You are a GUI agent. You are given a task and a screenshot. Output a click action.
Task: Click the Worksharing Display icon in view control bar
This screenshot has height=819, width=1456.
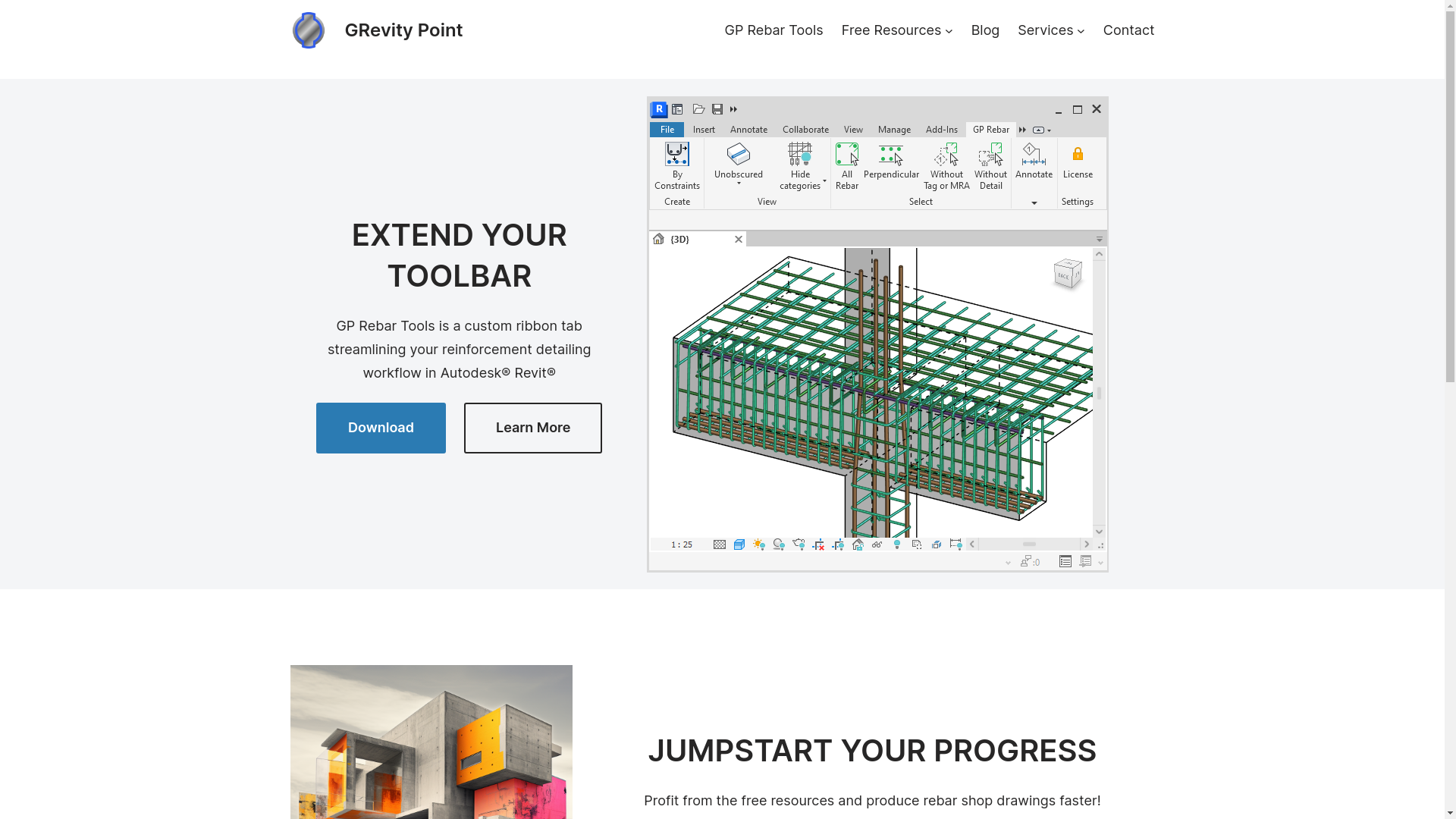click(x=917, y=544)
